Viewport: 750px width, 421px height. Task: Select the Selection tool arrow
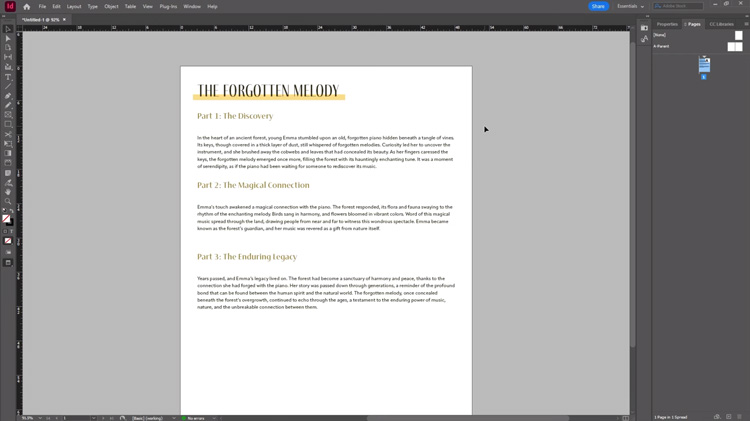(x=8, y=29)
